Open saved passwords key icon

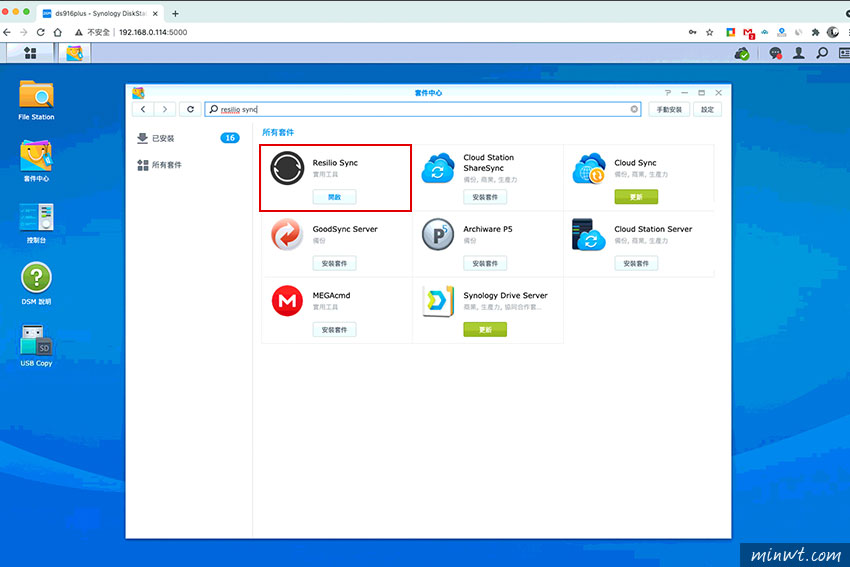point(693,33)
